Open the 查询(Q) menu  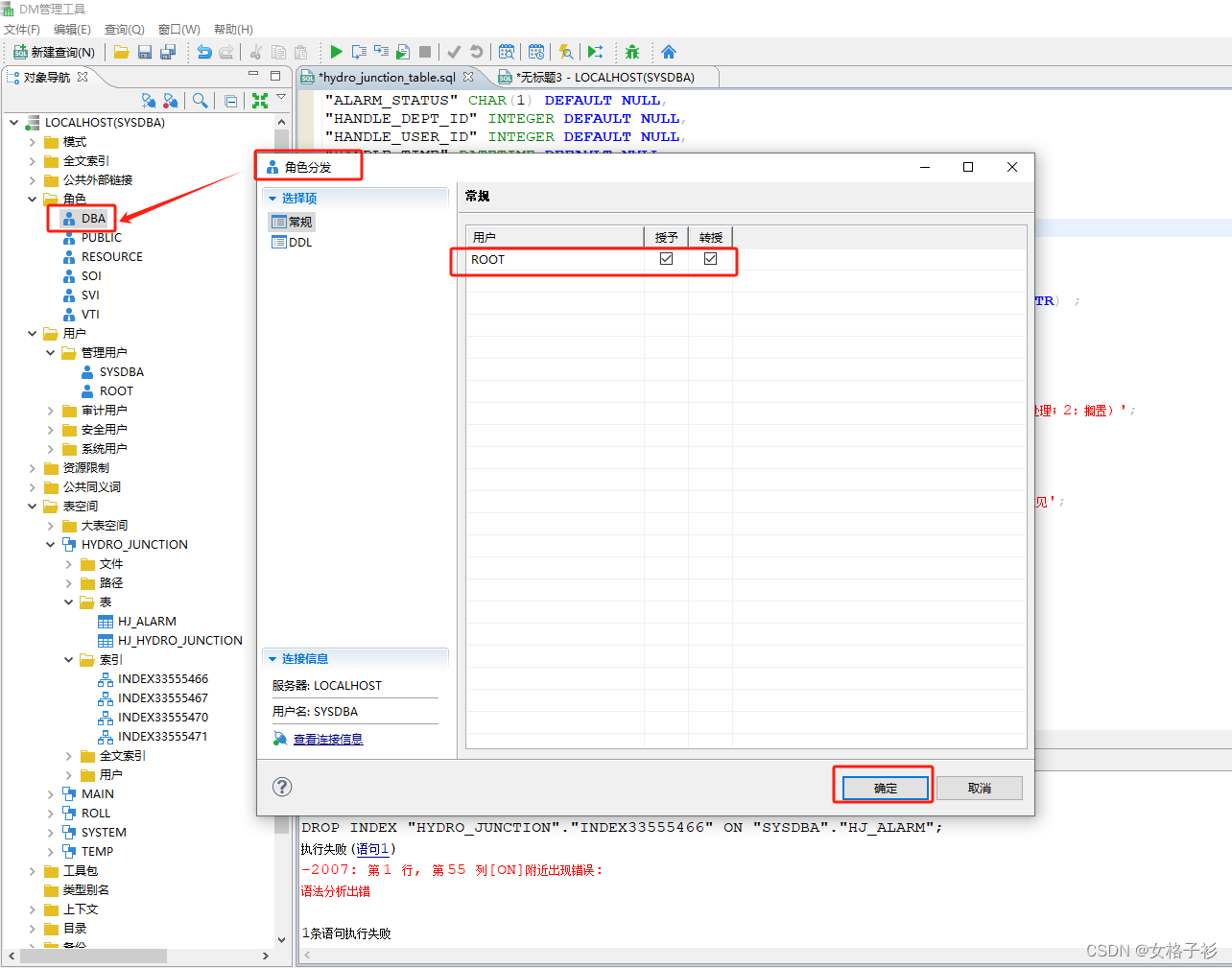point(124,29)
